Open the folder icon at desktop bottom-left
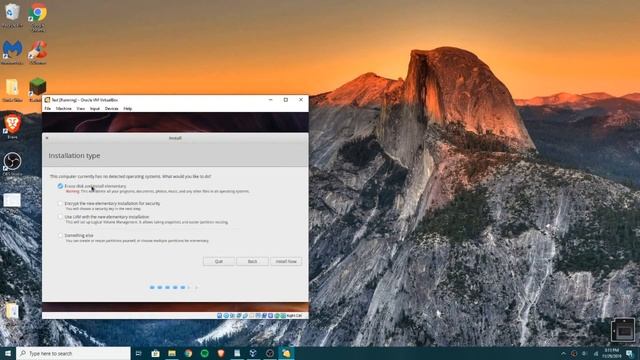 [x=12, y=311]
